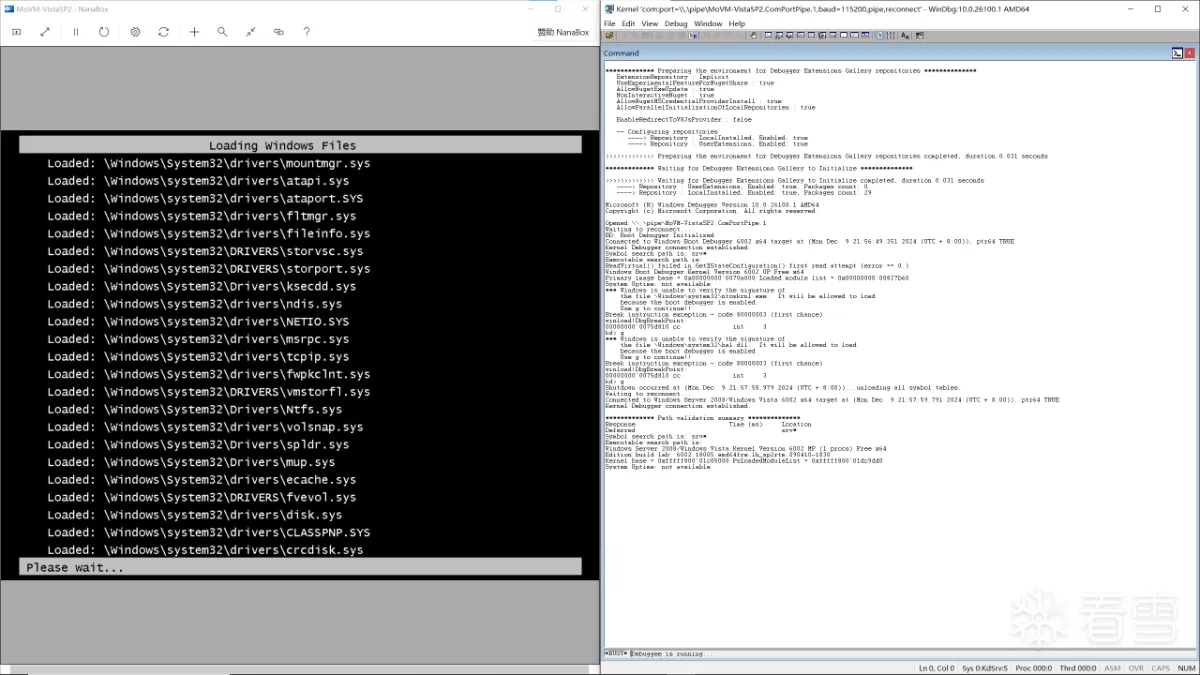Open Registers window via WinDbg toolbar icon

point(800,35)
